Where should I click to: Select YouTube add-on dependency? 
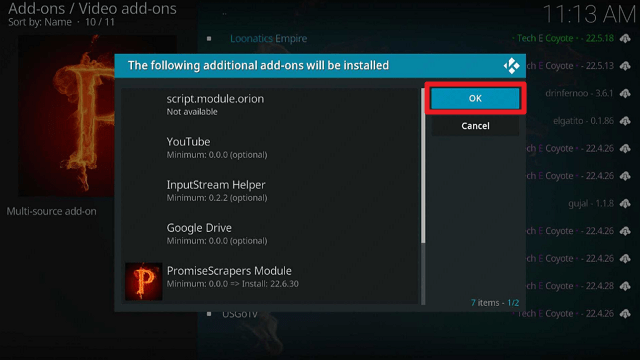point(271,148)
